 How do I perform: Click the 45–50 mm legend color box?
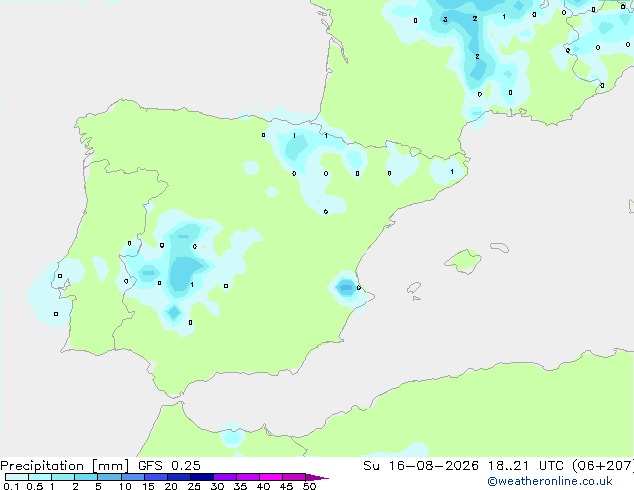click(x=294, y=477)
